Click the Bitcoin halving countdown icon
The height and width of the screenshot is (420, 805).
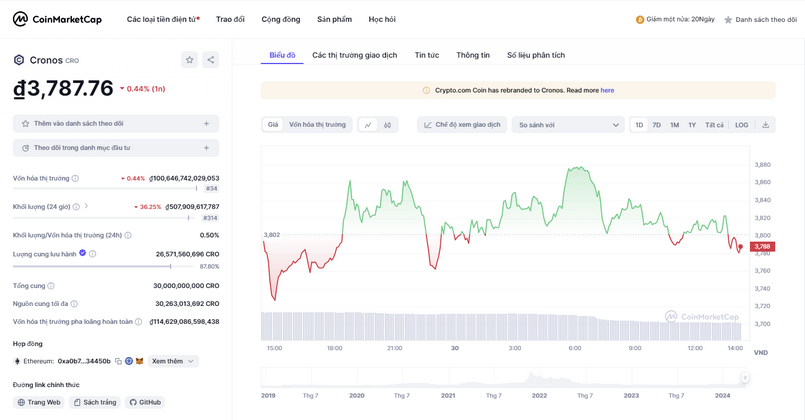640,20
